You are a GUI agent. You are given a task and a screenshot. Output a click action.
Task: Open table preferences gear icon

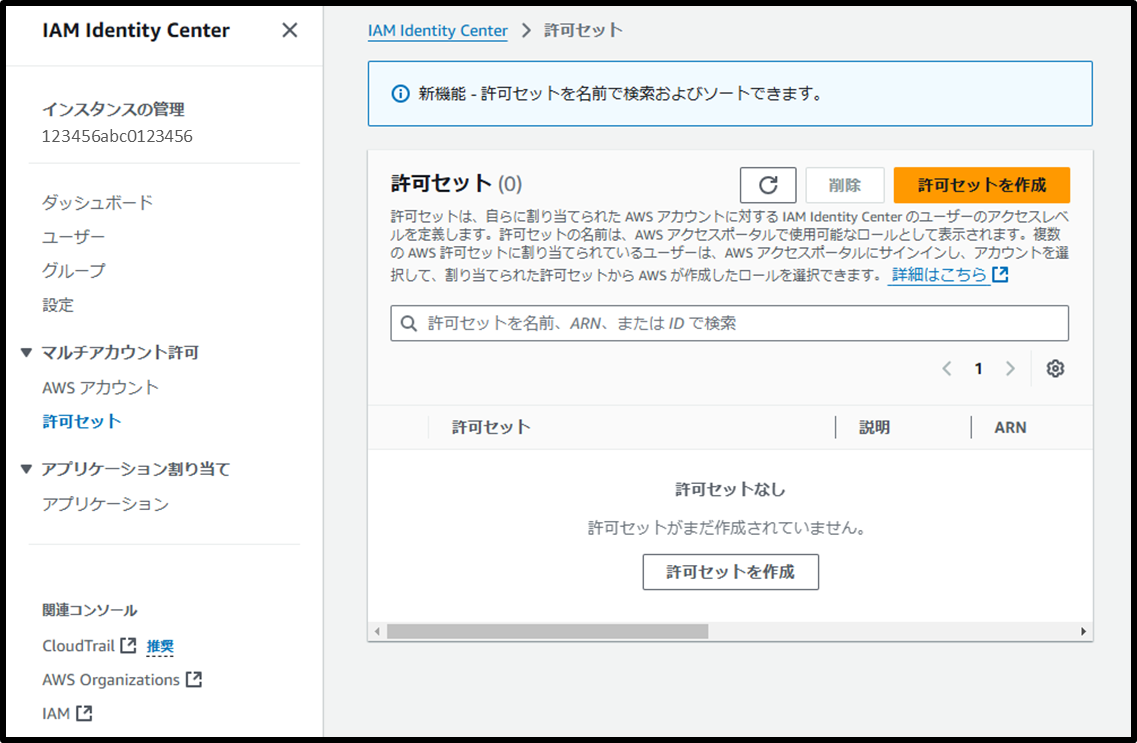coord(1055,368)
